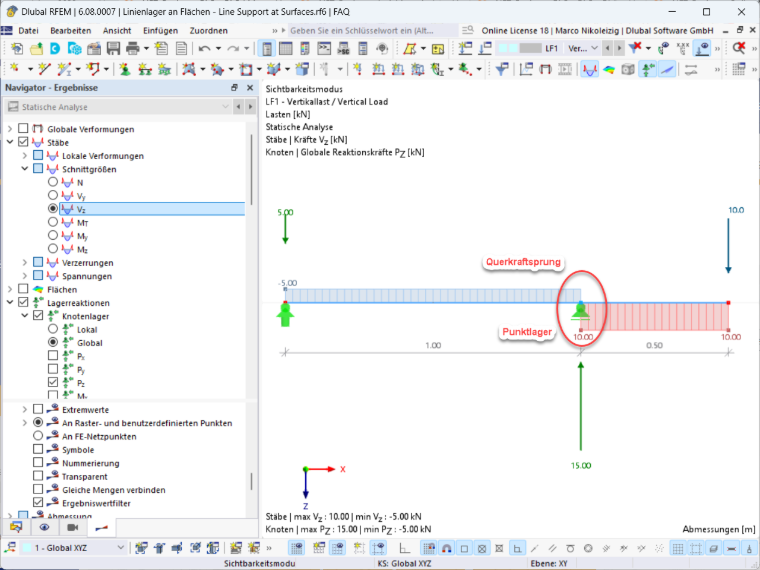Close the Navigator panel
760x570 pixels.
250,88
